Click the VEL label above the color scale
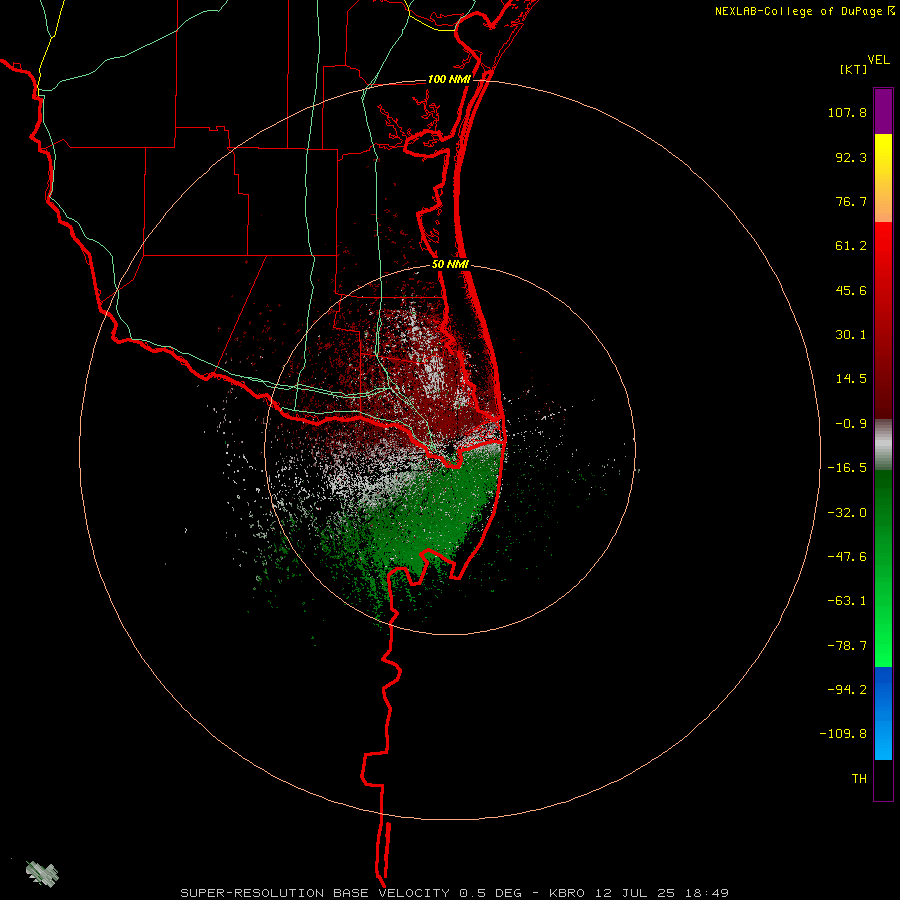The image size is (900, 900). point(878,60)
